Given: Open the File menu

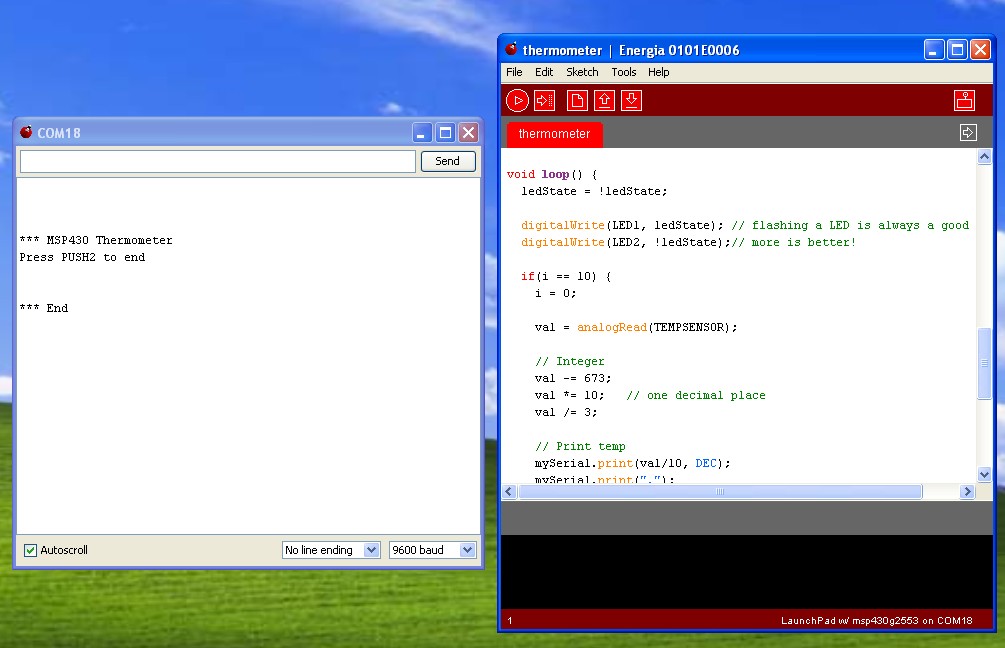Looking at the screenshot, I should 514,72.
